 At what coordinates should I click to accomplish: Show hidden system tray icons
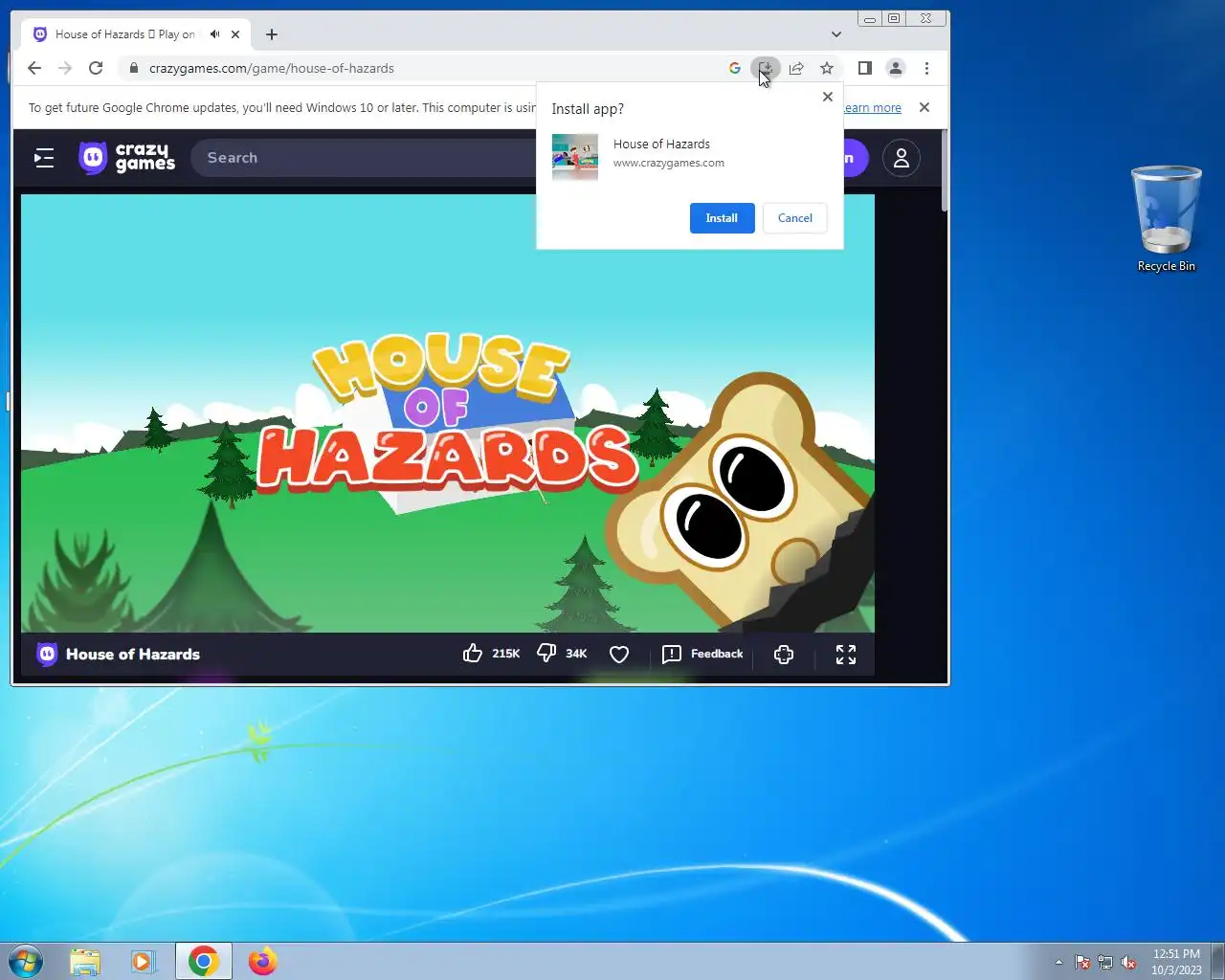point(1058,962)
